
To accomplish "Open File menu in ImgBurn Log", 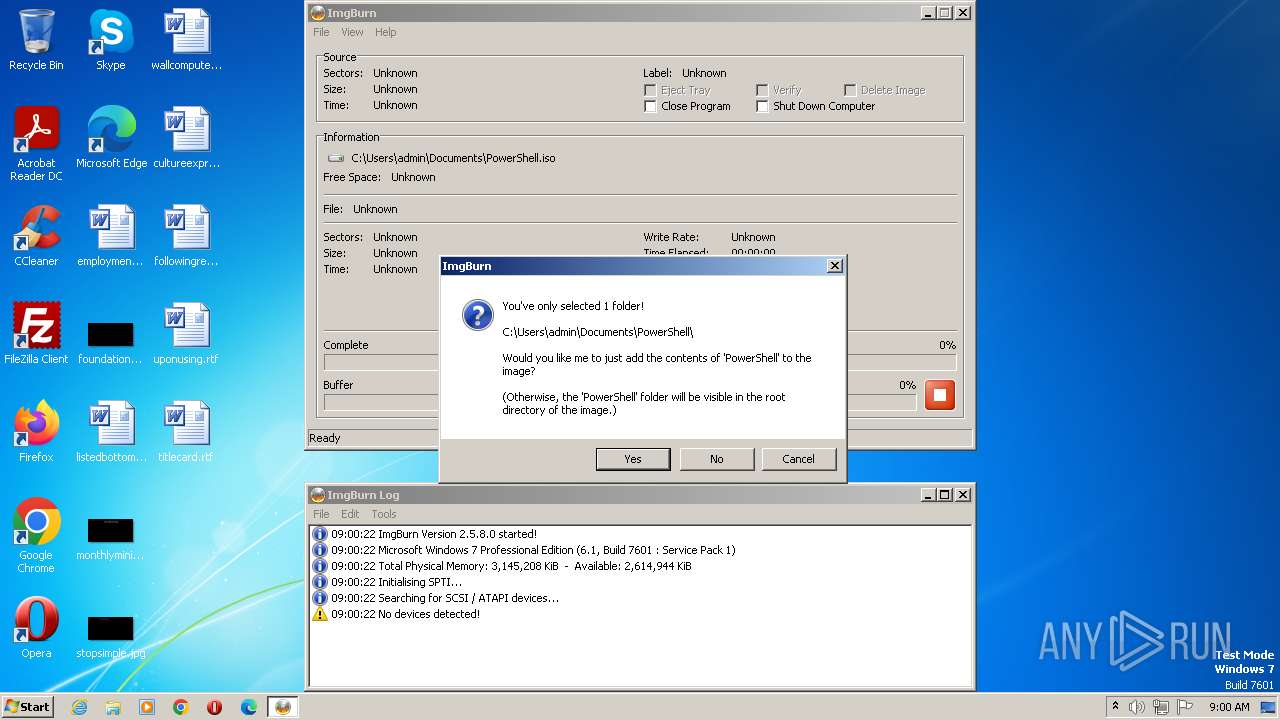I will [x=321, y=514].
